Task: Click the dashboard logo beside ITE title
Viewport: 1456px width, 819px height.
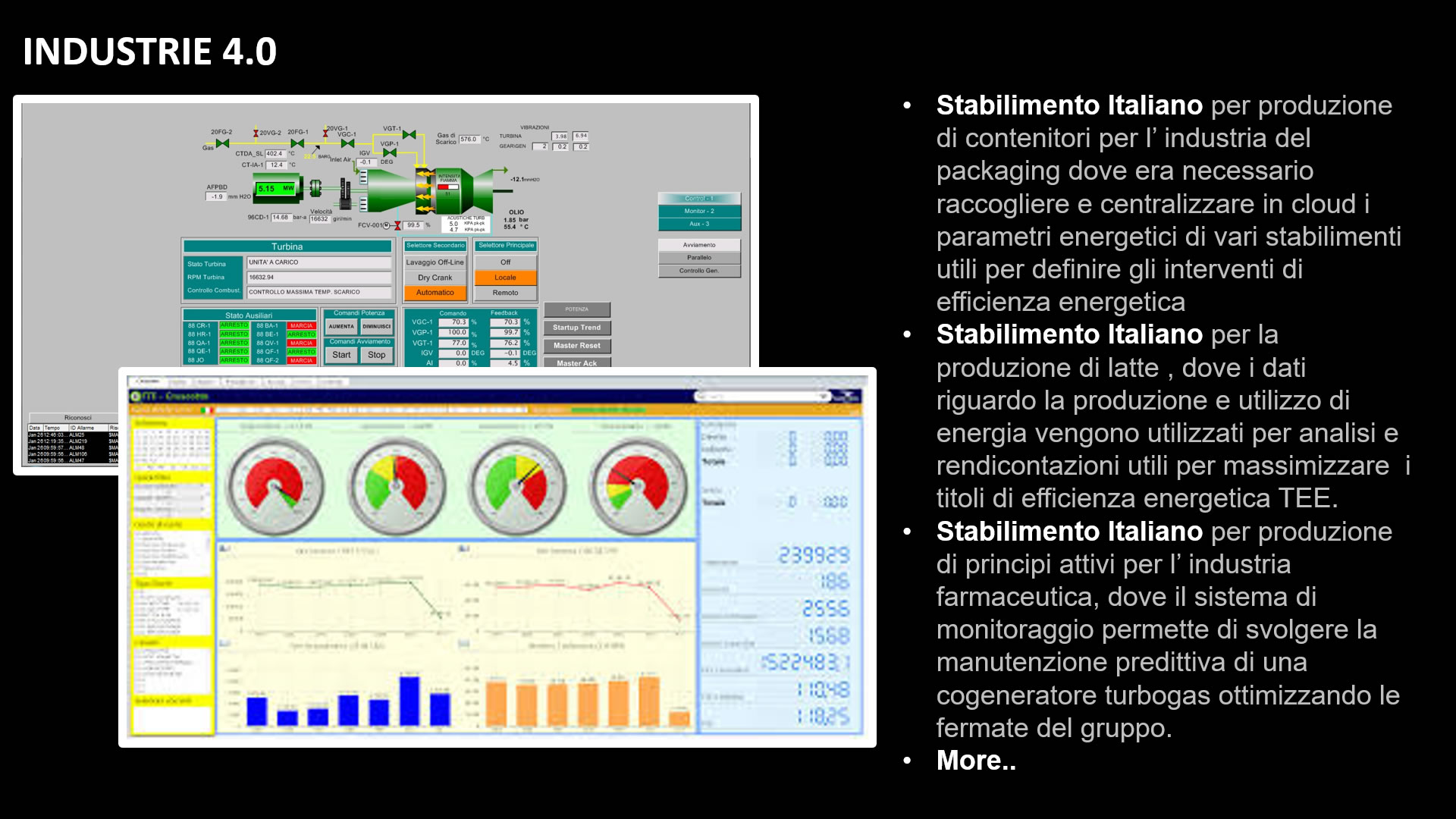Action: [136, 397]
